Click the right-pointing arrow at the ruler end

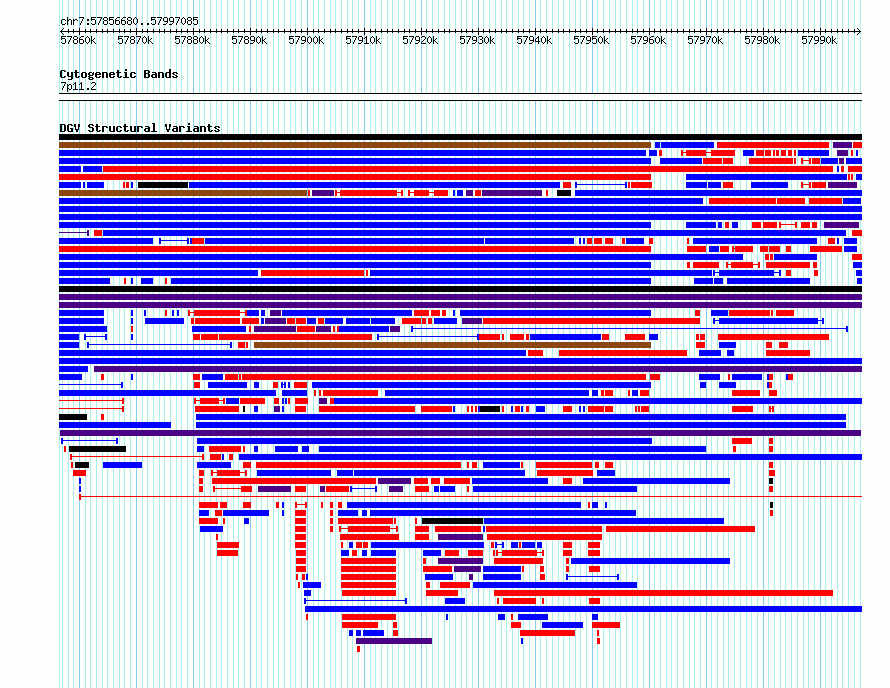click(859, 31)
